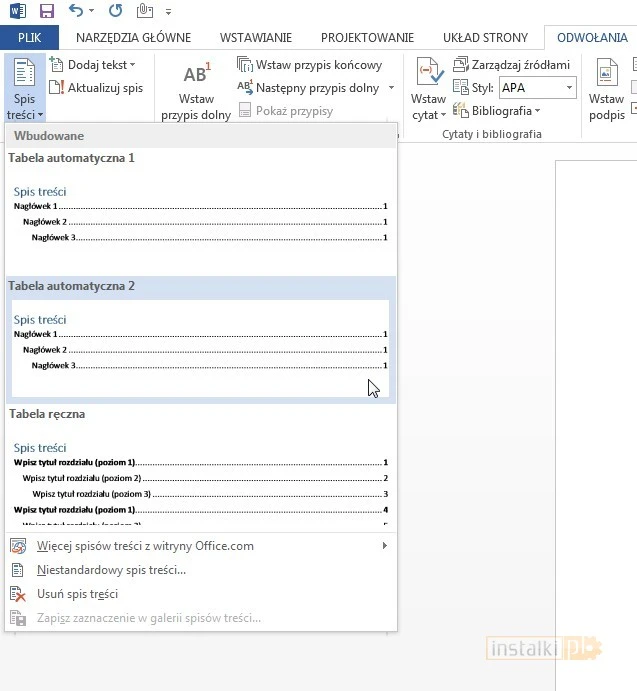Choose Niestandardowy spis treści menu entry

pos(112,570)
